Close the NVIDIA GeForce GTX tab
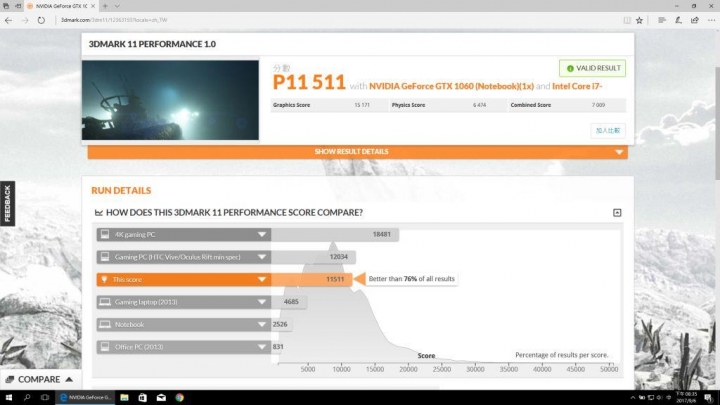 pos(93,6)
